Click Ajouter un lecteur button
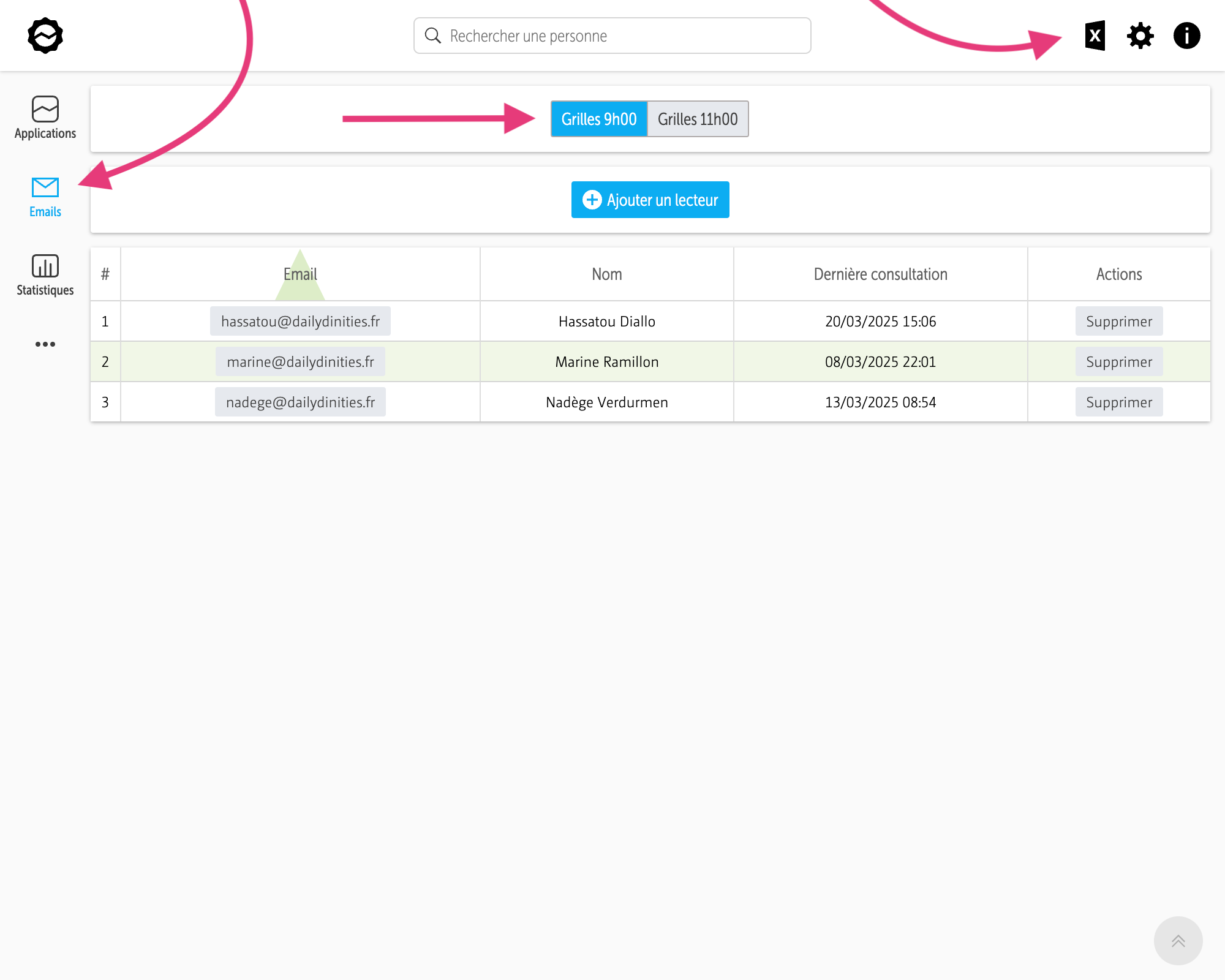Image resolution: width=1225 pixels, height=980 pixels. pos(650,200)
